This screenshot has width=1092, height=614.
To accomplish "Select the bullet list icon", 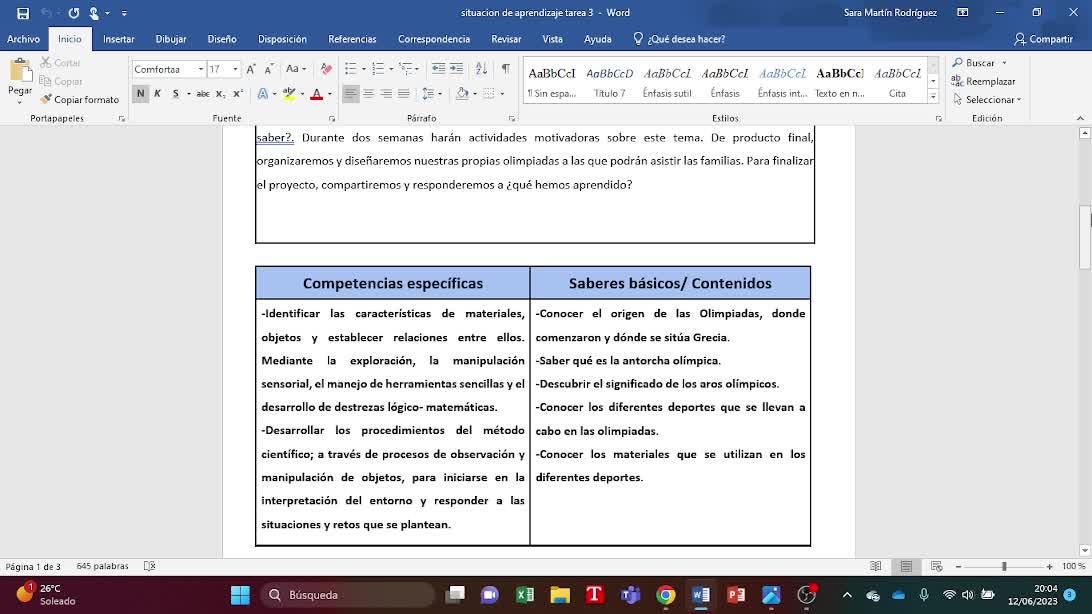I will [x=350, y=69].
